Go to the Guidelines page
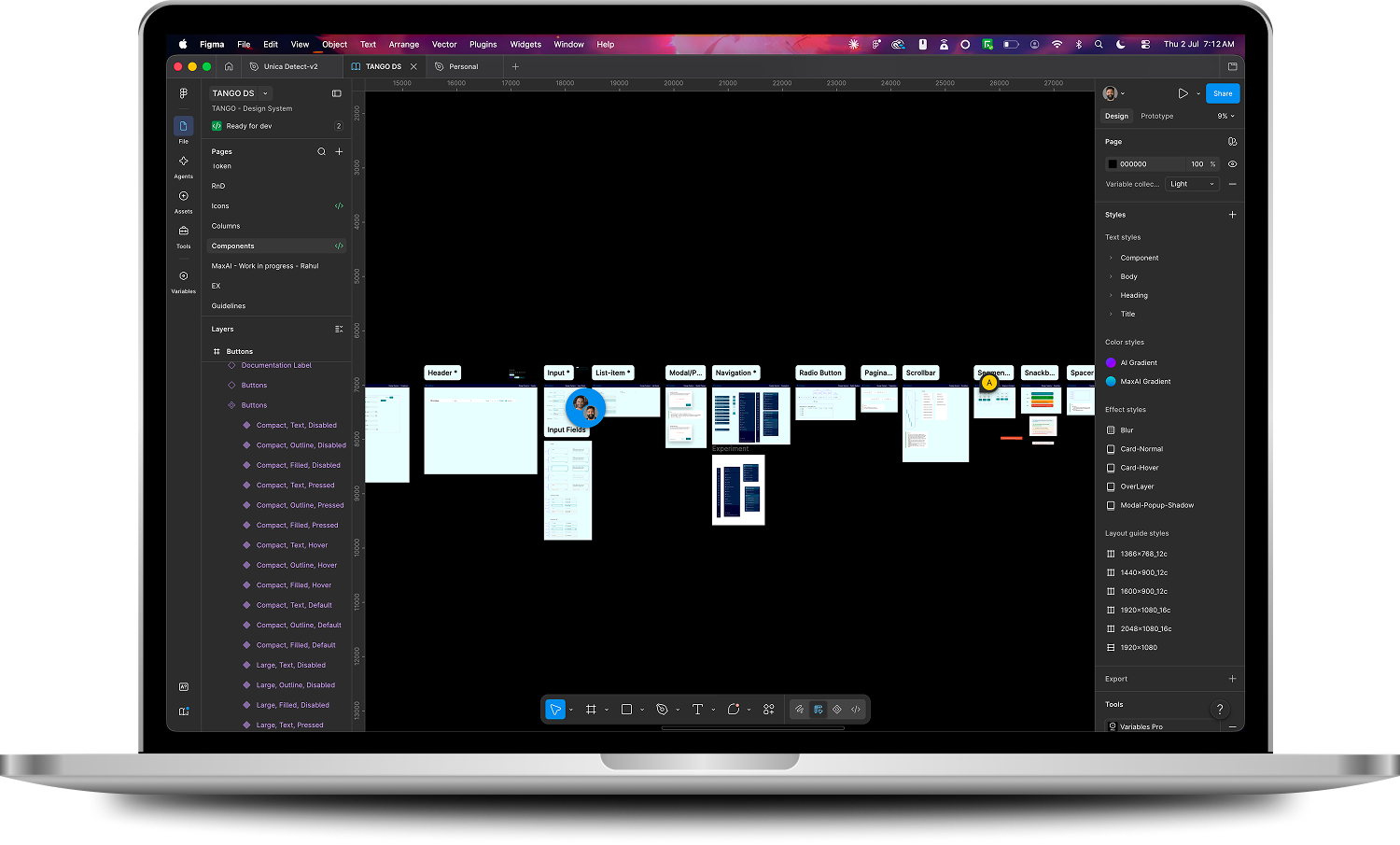The image size is (1400, 845). click(x=229, y=305)
